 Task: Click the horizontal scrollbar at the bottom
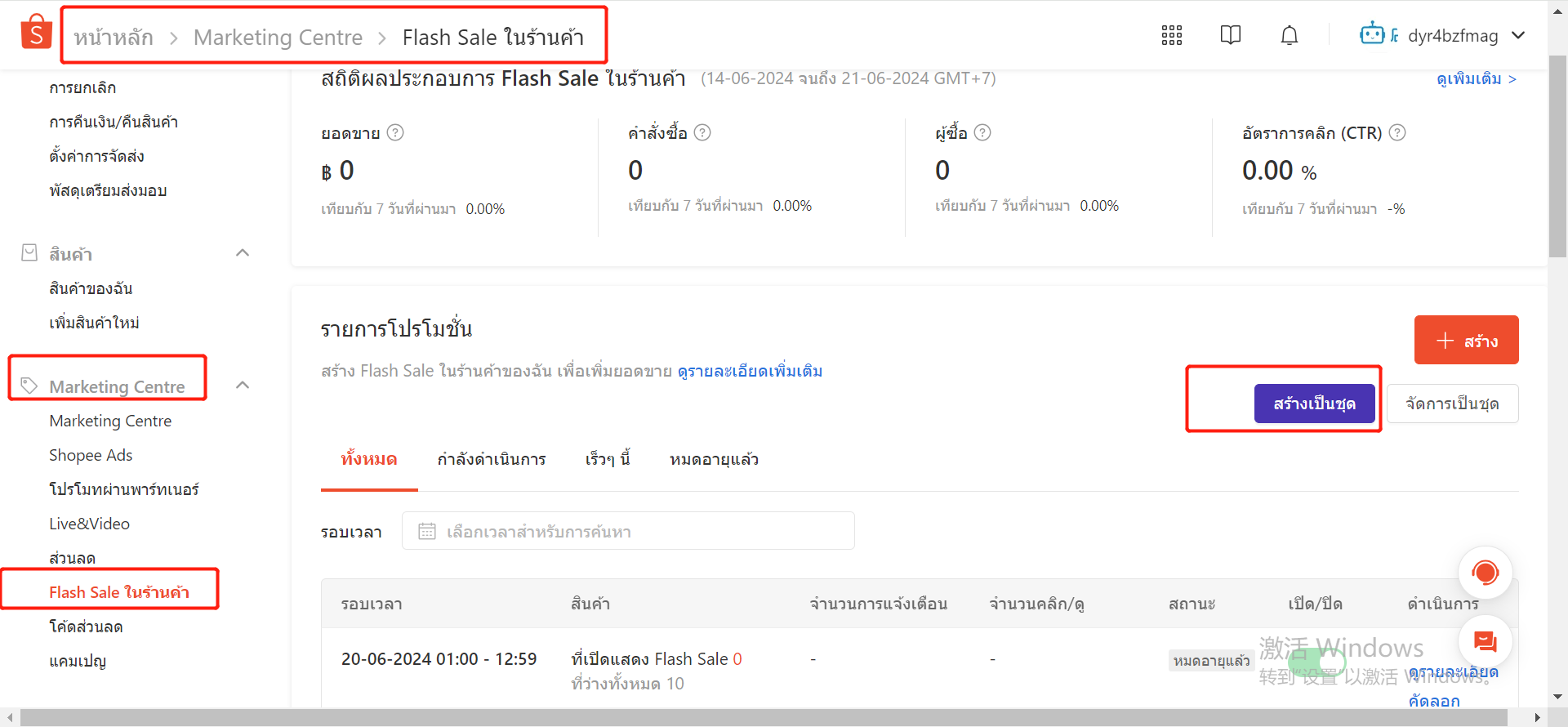(763, 718)
